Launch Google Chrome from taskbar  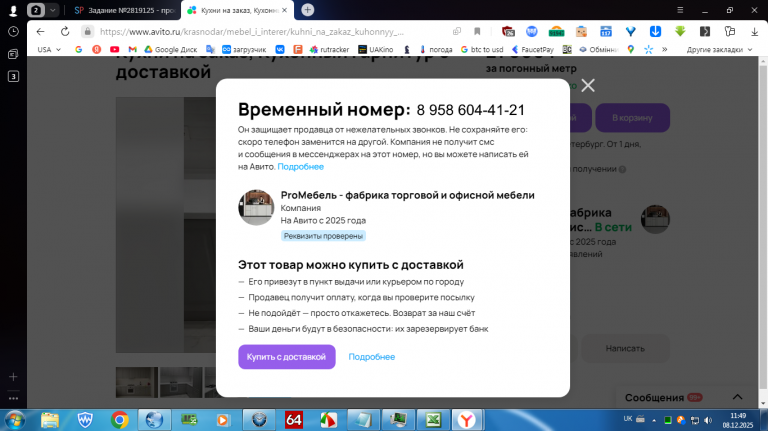point(120,420)
